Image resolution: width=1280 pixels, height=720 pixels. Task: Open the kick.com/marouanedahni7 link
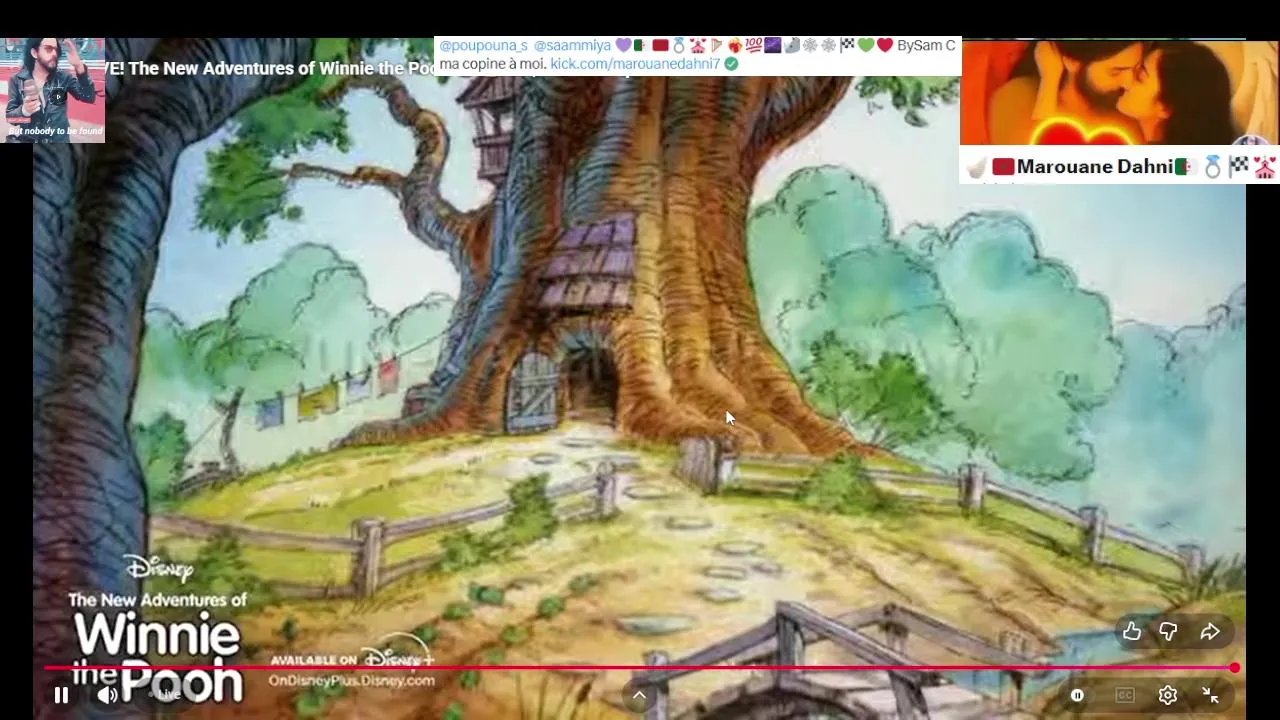pyautogui.click(x=635, y=63)
